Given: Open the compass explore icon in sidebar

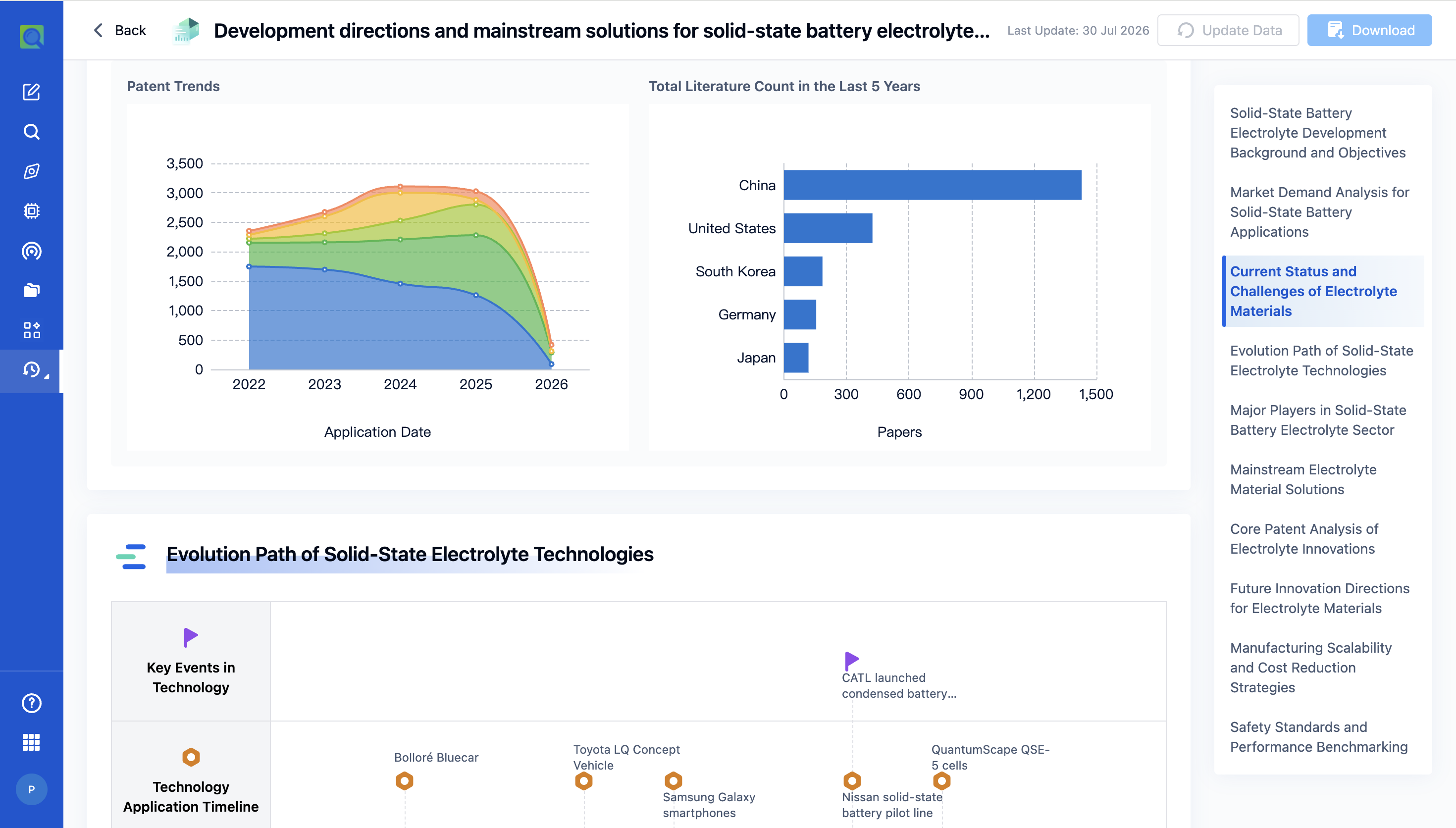Looking at the screenshot, I should point(31,171).
